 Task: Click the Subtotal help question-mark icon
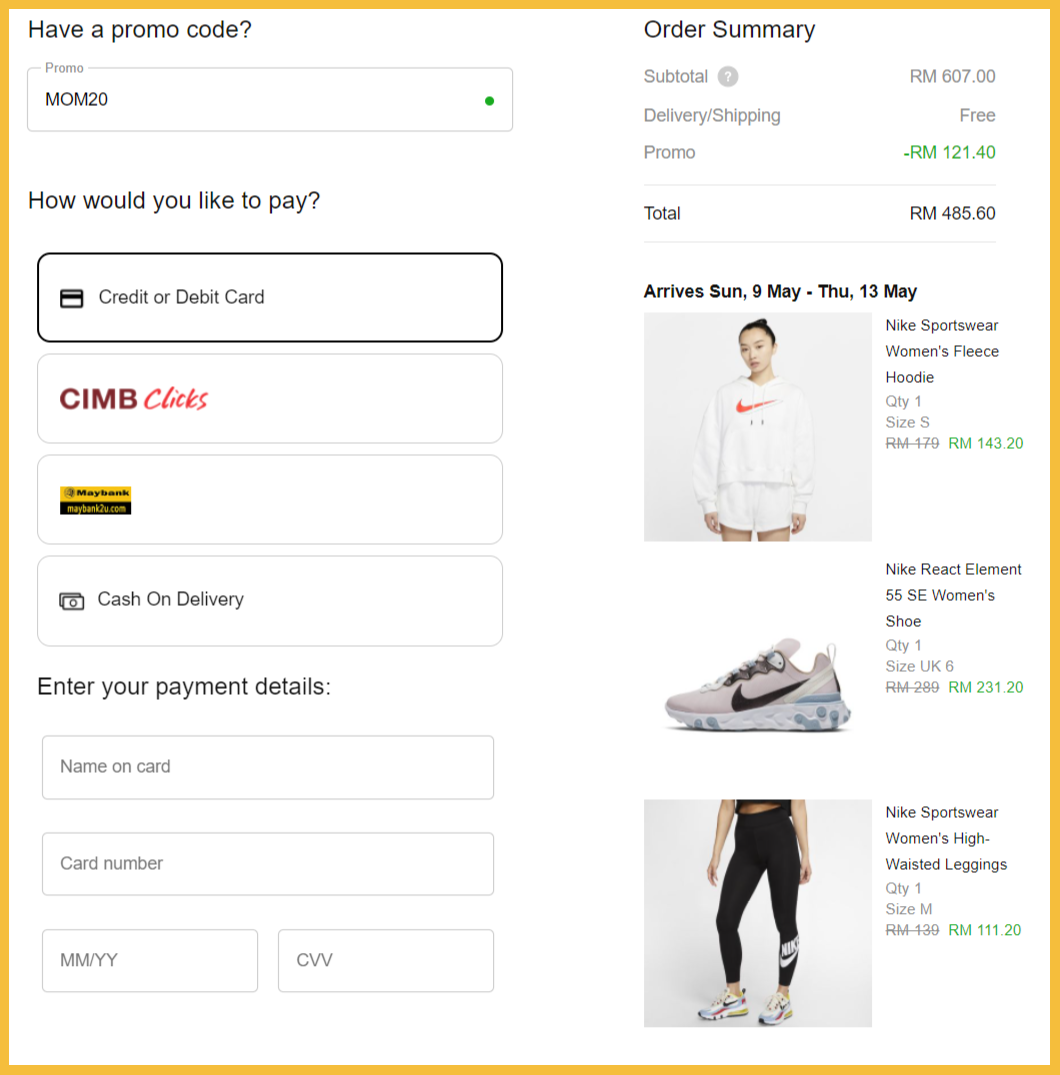728,77
